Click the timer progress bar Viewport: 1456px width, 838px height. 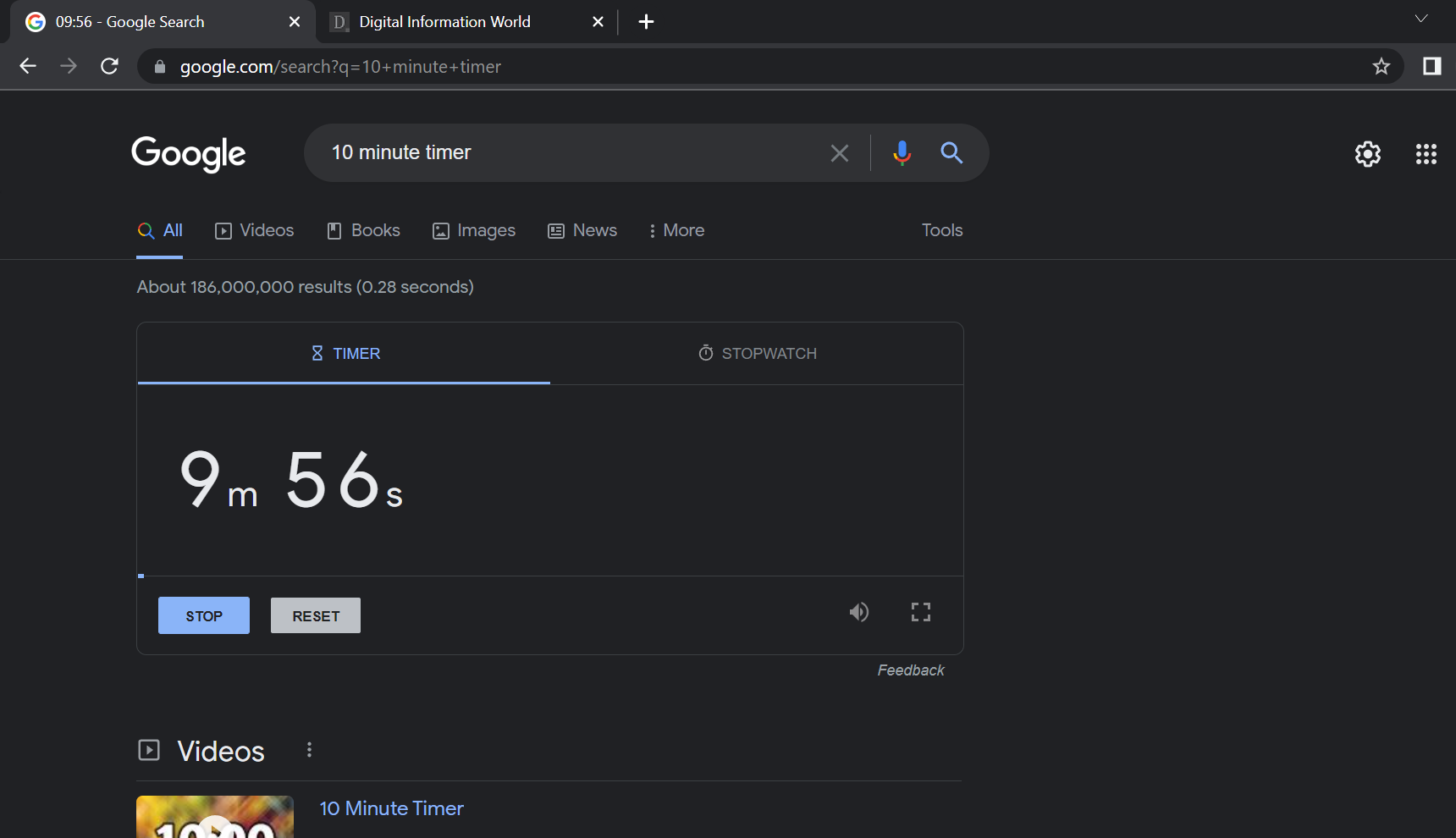(x=550, y=576)
